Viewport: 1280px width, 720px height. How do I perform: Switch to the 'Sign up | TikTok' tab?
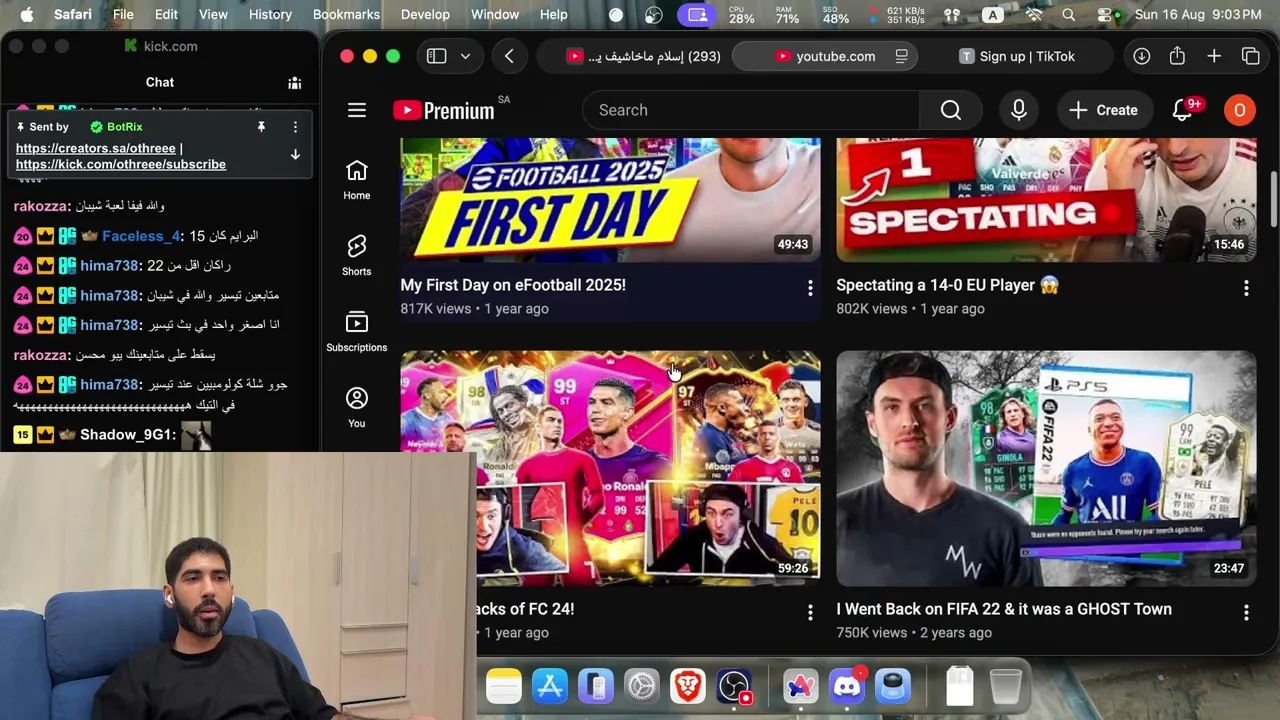[x=1017, y=56]
